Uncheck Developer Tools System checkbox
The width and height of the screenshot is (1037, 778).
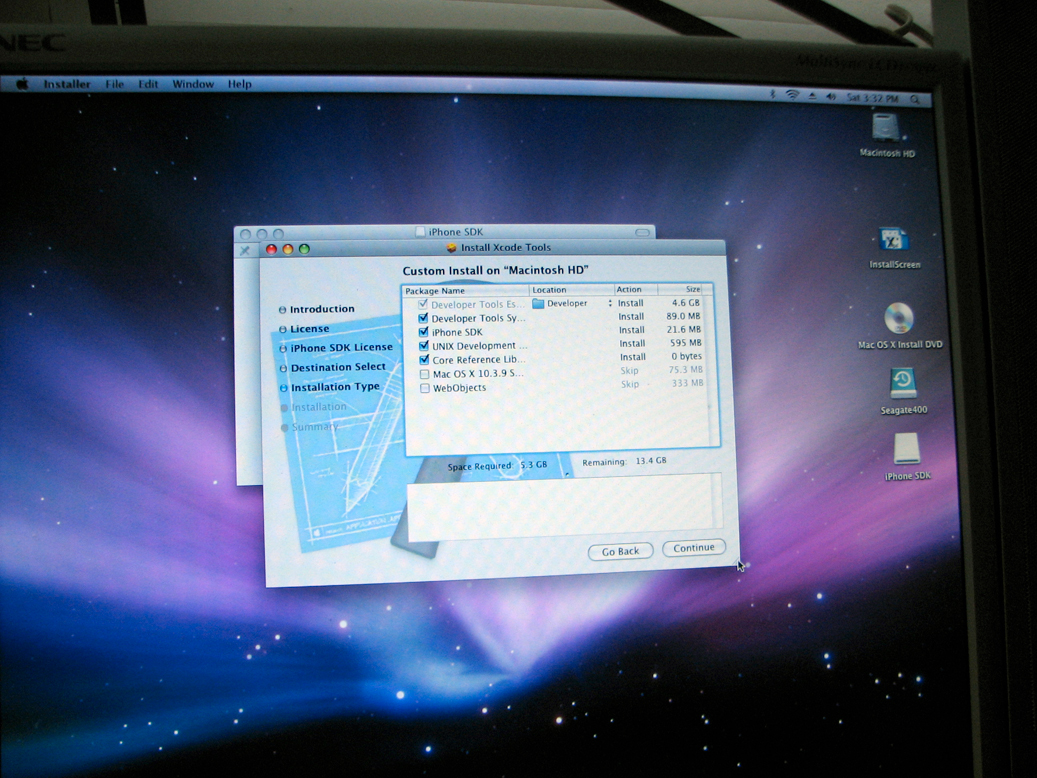click(x=423, y=318)
